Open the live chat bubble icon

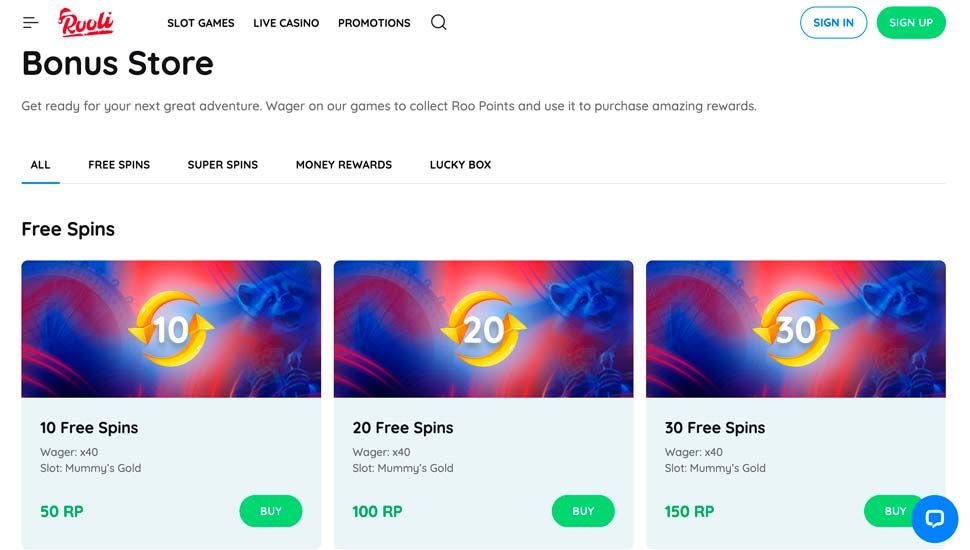click(x=934, y=518)
